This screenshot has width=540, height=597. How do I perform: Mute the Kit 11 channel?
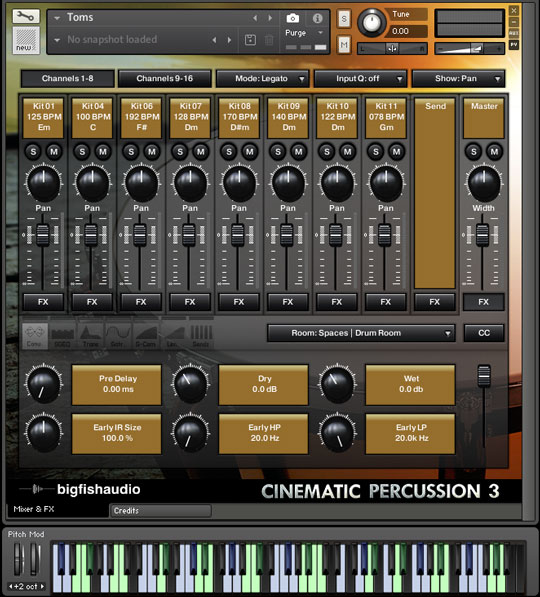tap(396, 152)
